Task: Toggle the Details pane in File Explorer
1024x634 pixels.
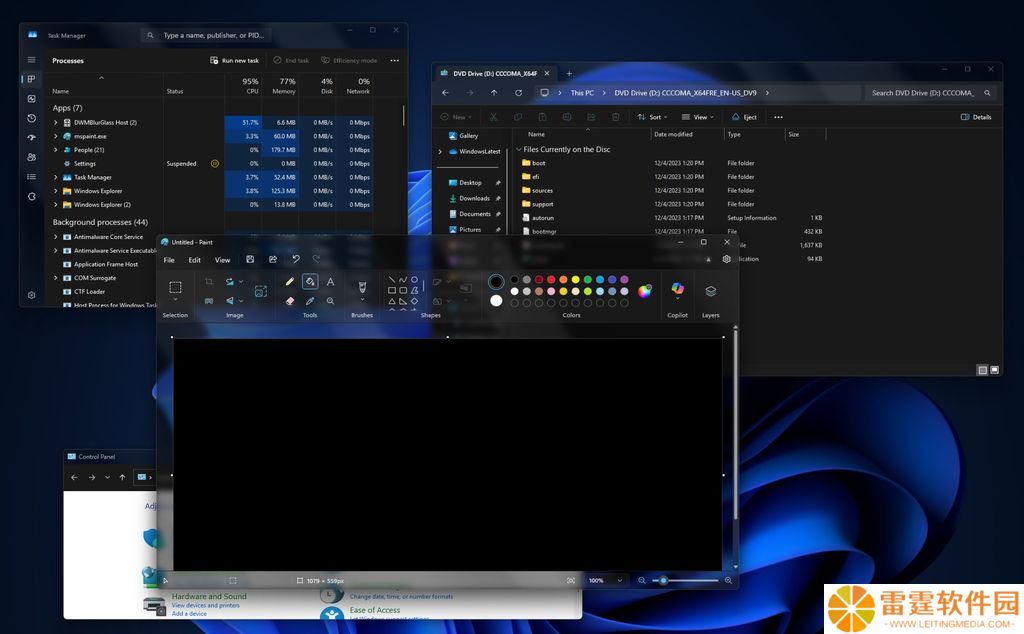Action: coord(976,117)
